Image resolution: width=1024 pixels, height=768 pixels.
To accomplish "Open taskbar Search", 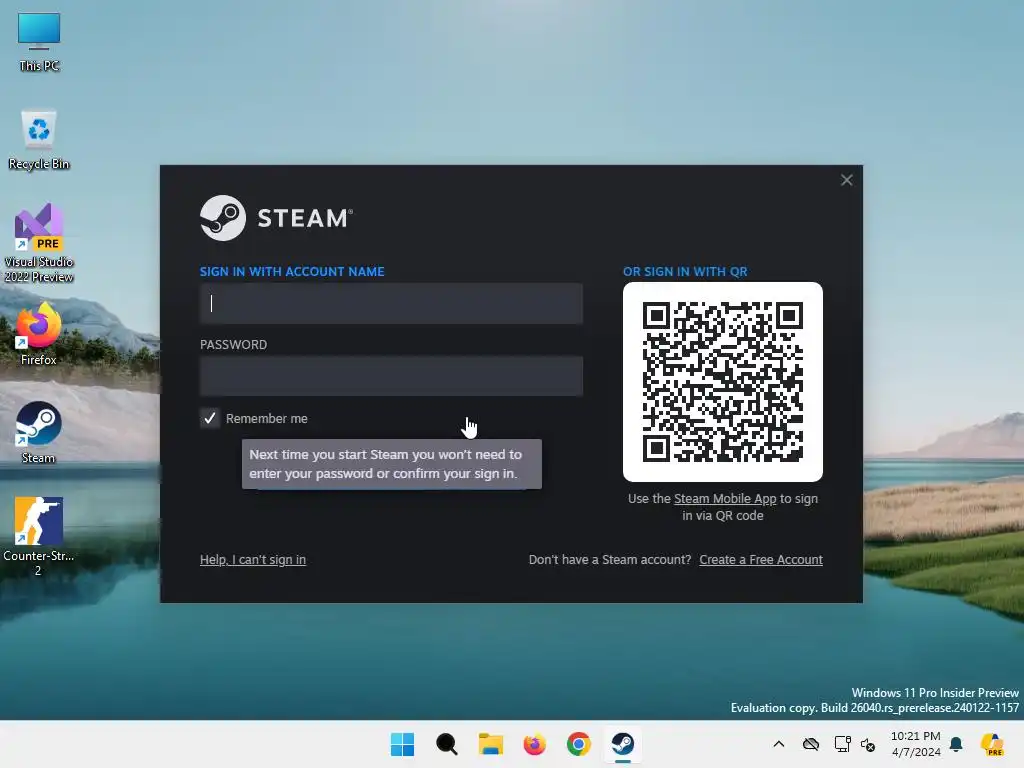I will (447, 744).
